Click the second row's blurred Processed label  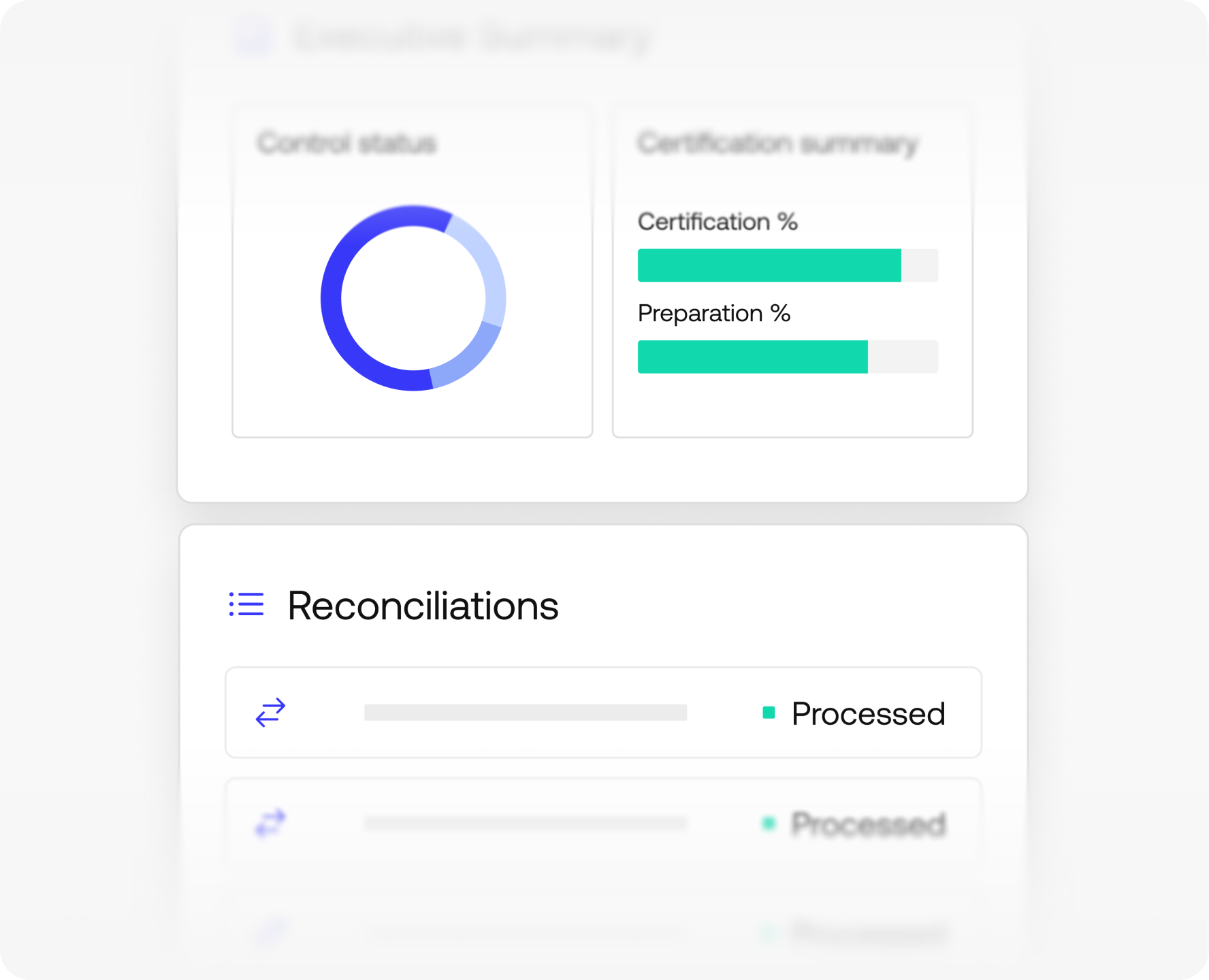(x=868, y=824)
